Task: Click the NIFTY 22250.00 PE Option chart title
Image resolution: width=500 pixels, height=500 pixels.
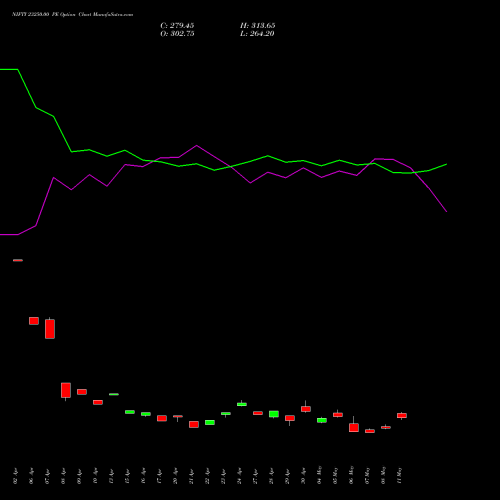Action: coord(72,15)
